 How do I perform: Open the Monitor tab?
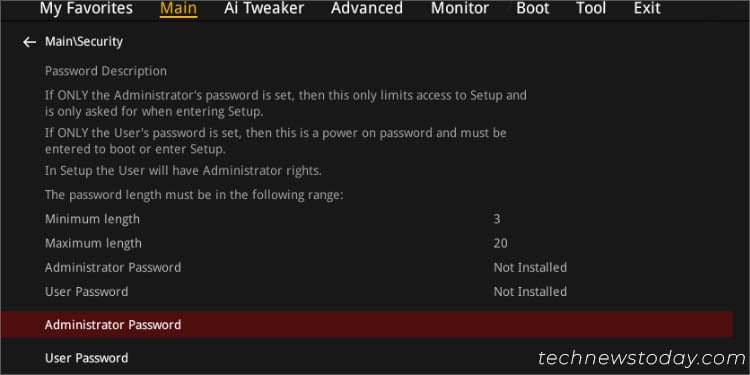point(460,8)
